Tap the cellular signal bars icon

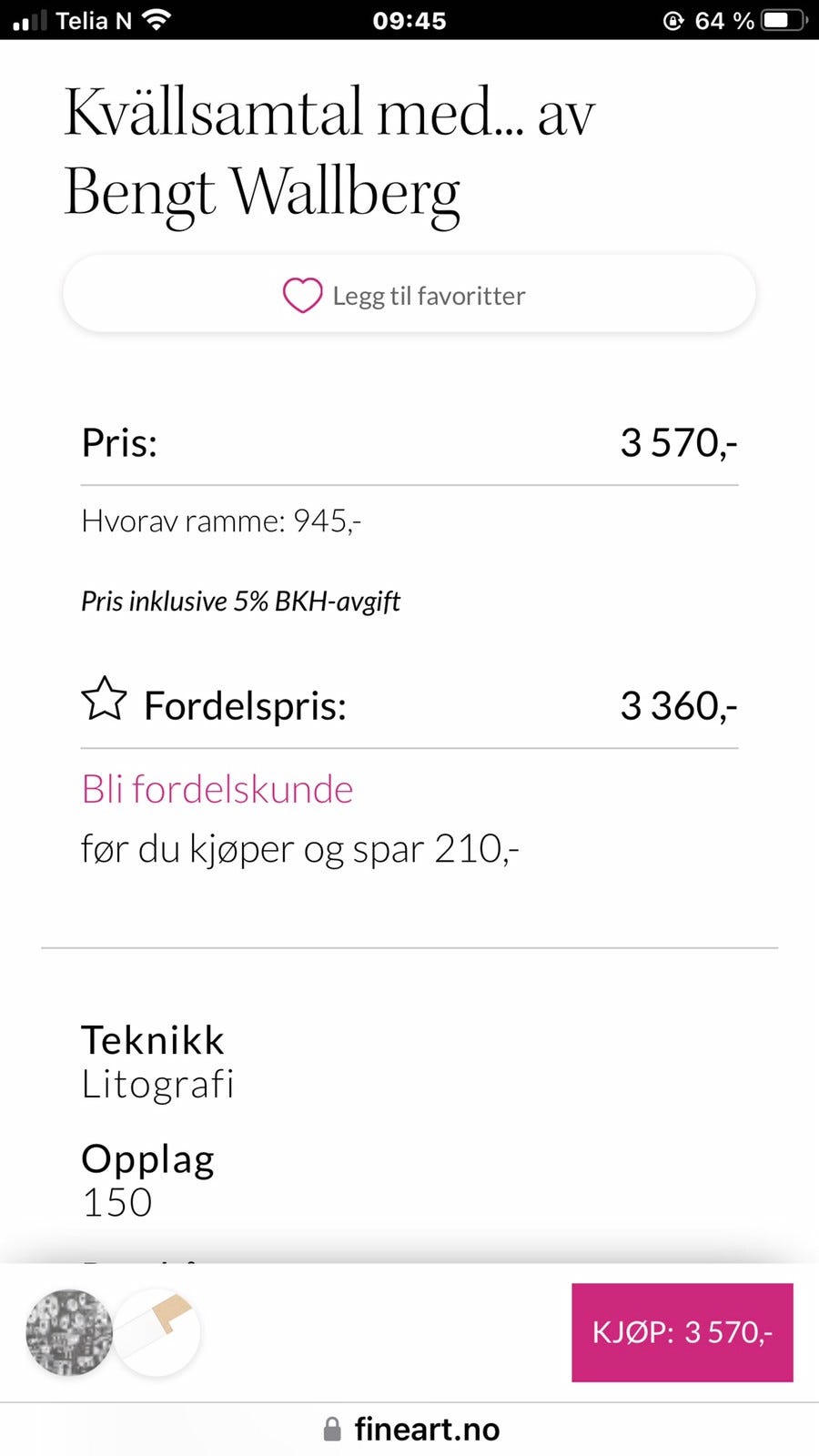(29, 20)
